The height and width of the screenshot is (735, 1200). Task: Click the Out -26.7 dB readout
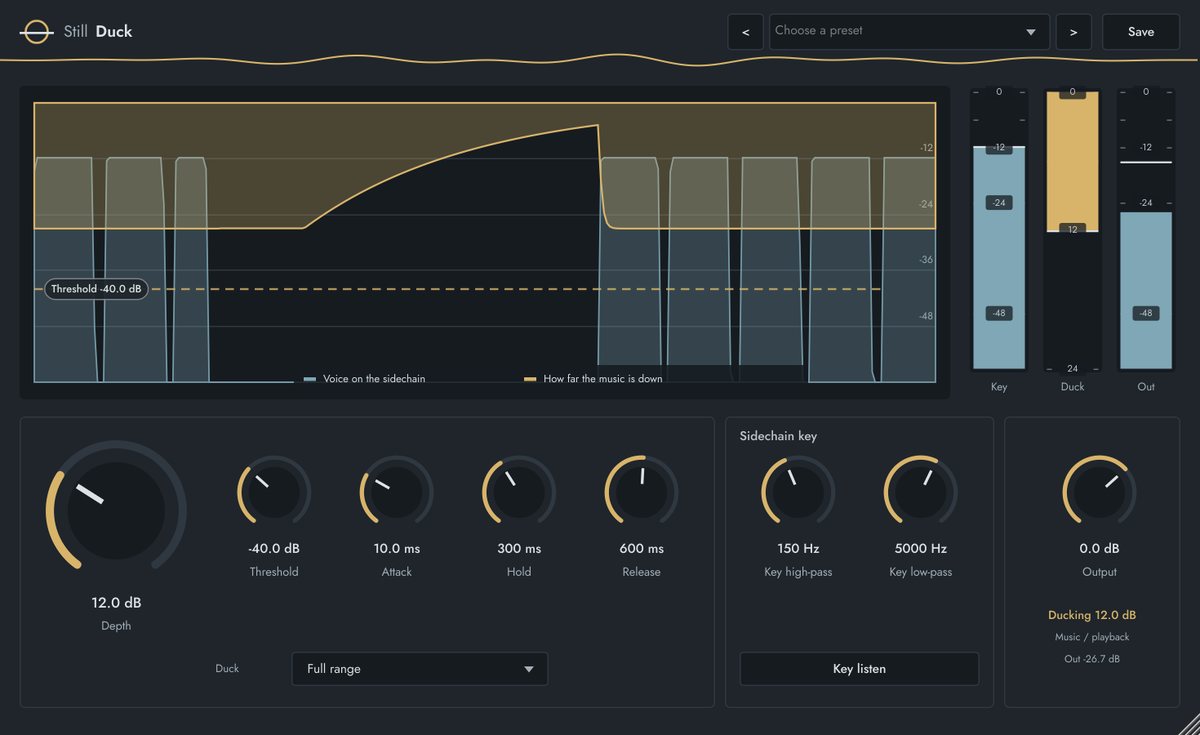pos(1092,659)
